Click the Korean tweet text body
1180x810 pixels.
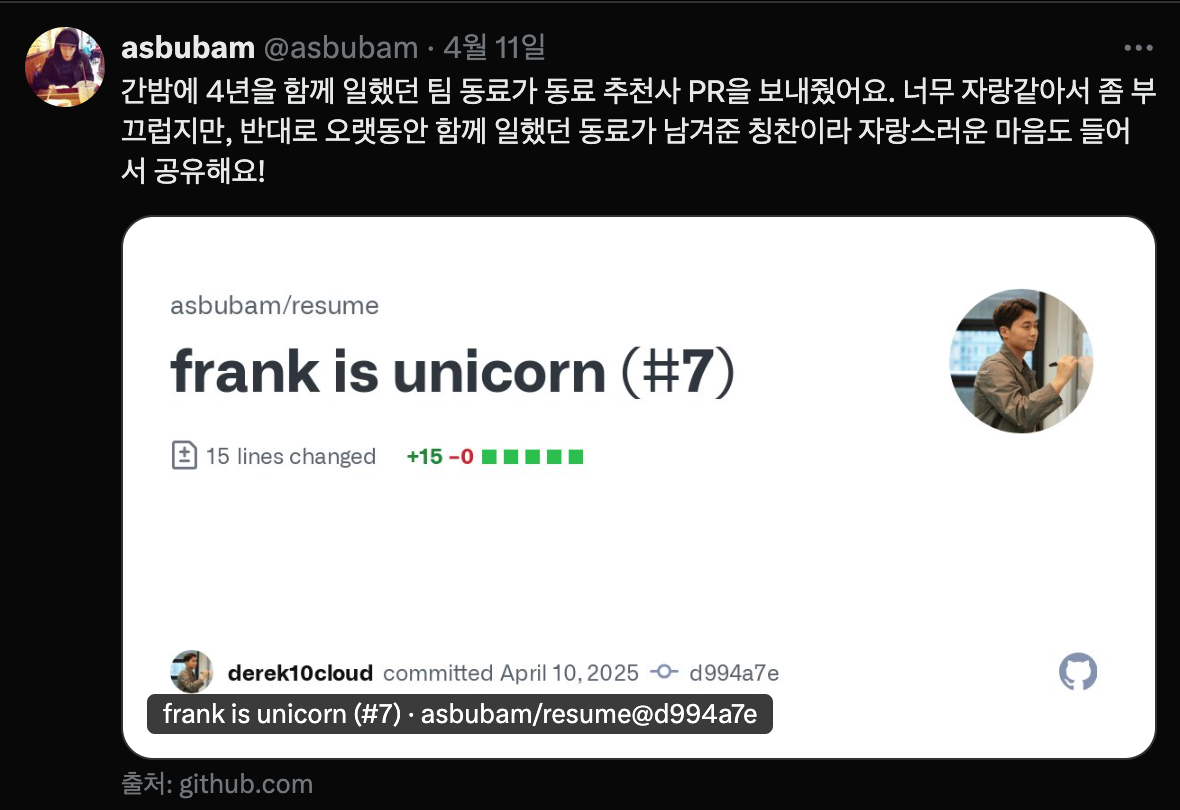pos(638,131)
